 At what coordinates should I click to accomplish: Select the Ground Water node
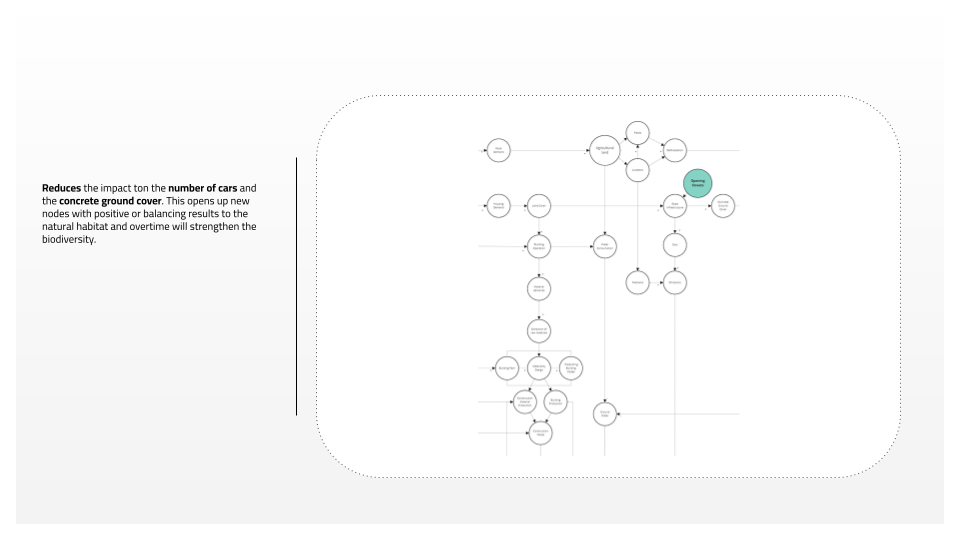pos(604,413)
